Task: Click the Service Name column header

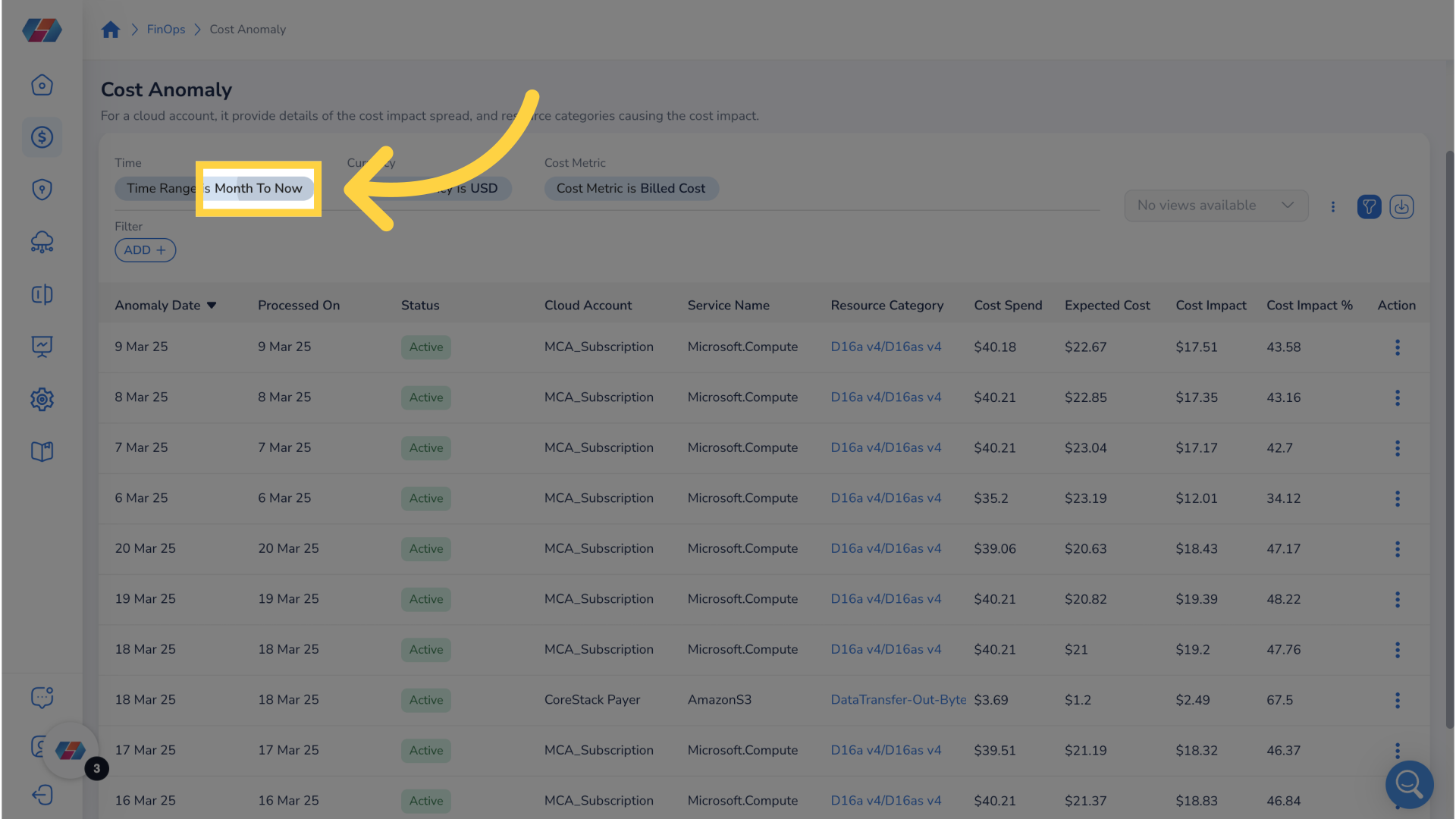Action: pyautogui.click(x=728, y=305)
